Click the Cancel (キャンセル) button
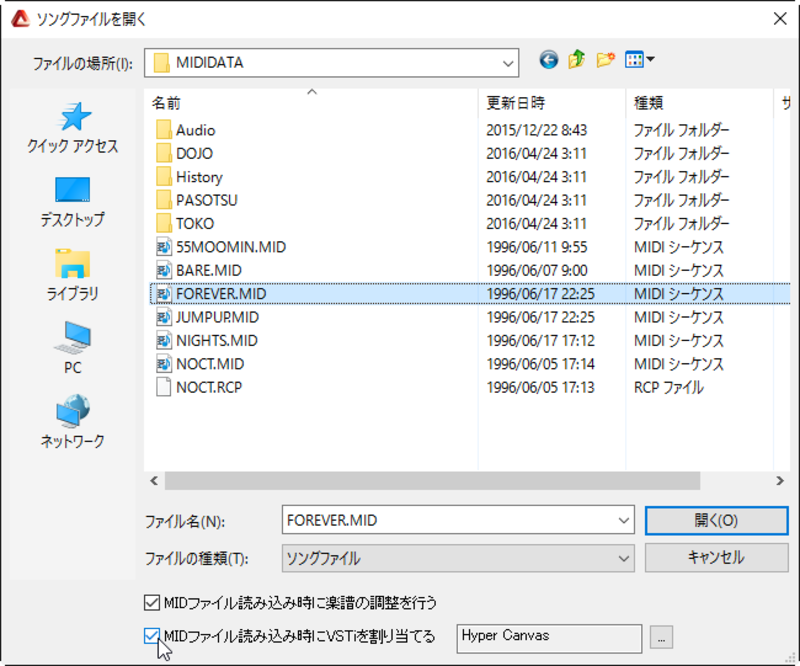800x666 pixels. (x=716, y=558)
